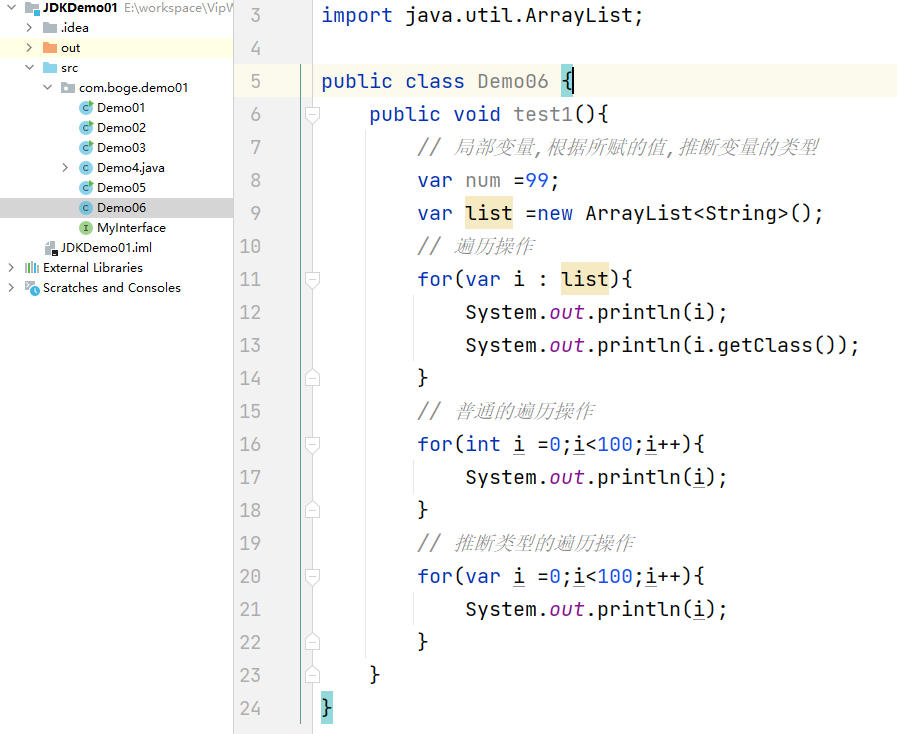Click fold end marker on line 18
This screenshot has width=897, height=734.
click(312, 510)
